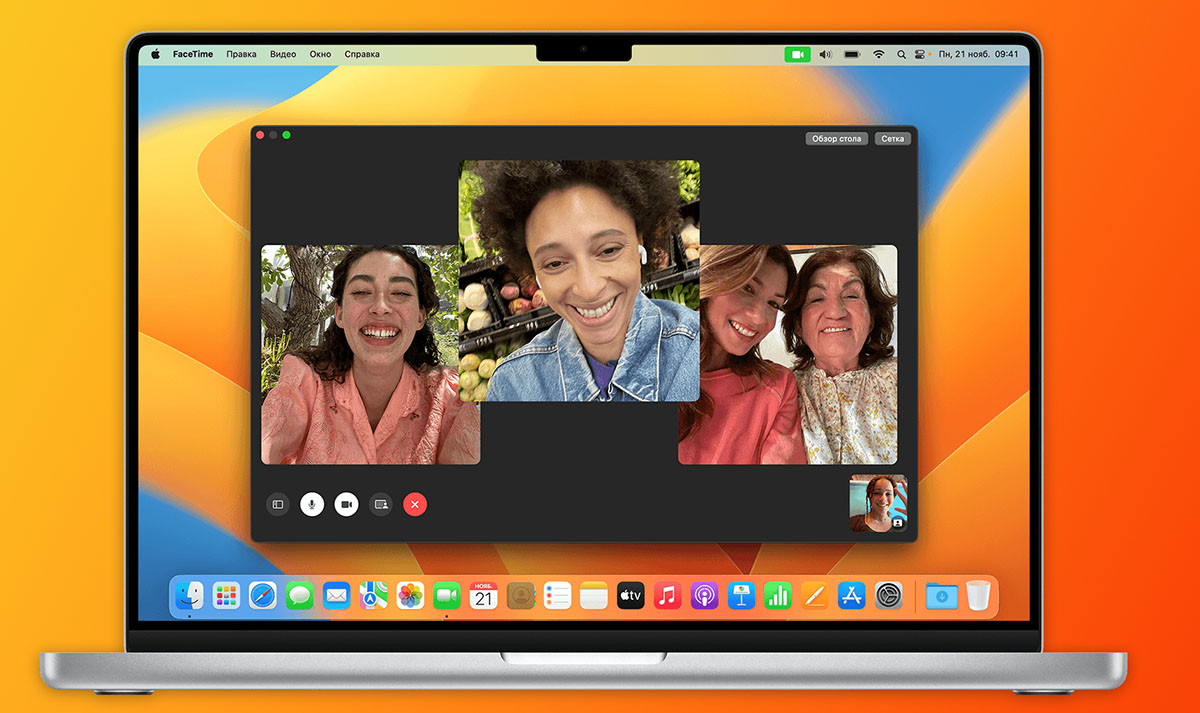Click FaceTime icon in the Dock
Screen dimensions: 1200x713
point(446,596)
